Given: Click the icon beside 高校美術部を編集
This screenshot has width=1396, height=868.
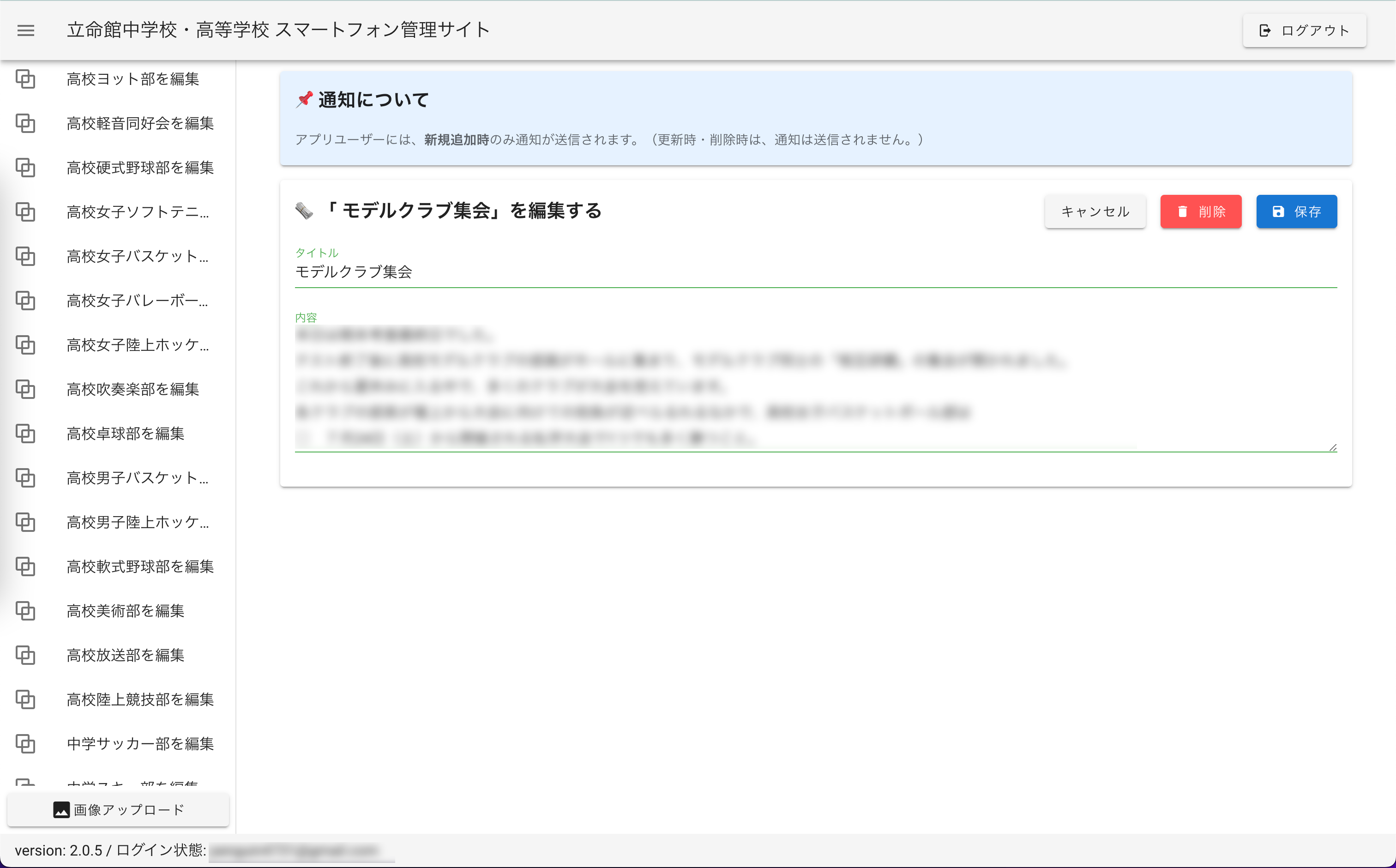Looking at the screenshot, I should click(25, 611).
